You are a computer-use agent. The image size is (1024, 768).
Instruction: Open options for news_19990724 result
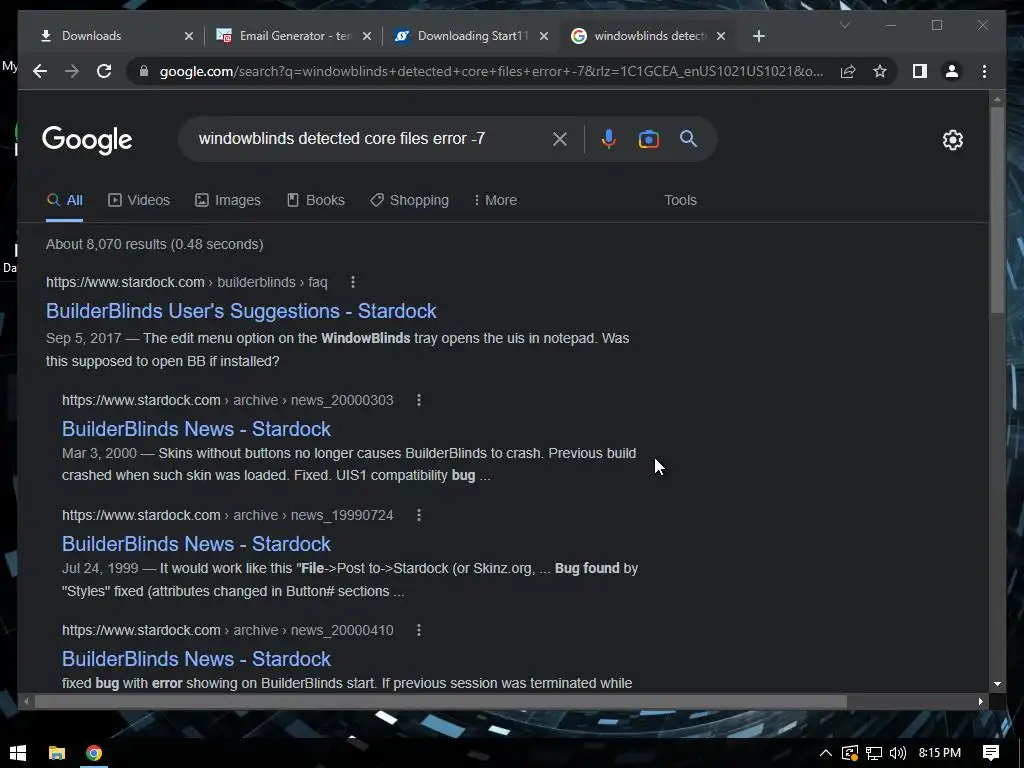[x=419, y=515]
